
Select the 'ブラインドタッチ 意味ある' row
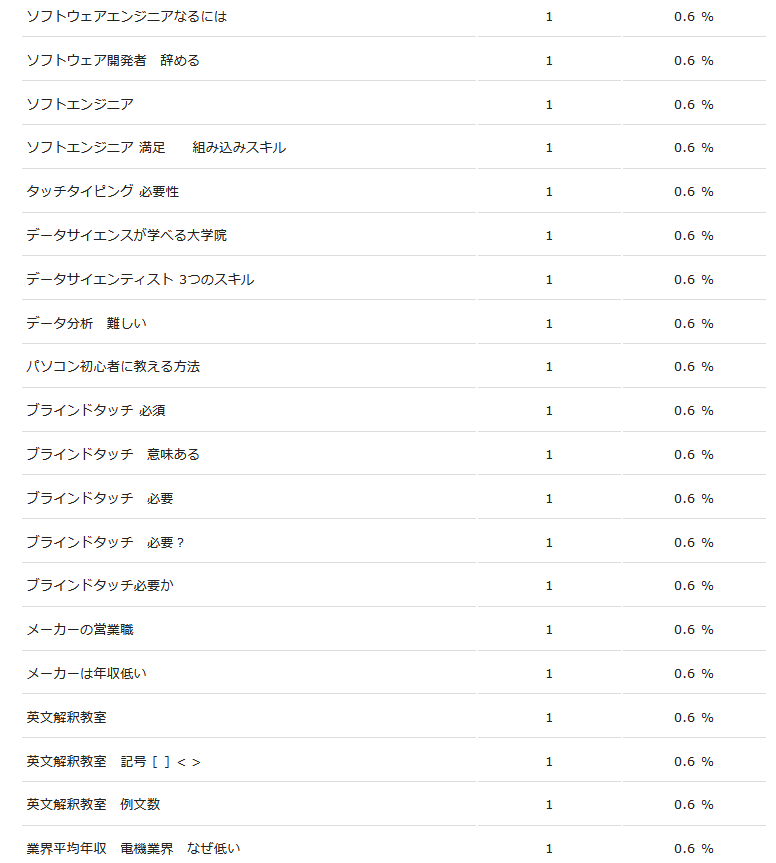tap(113, 455)
